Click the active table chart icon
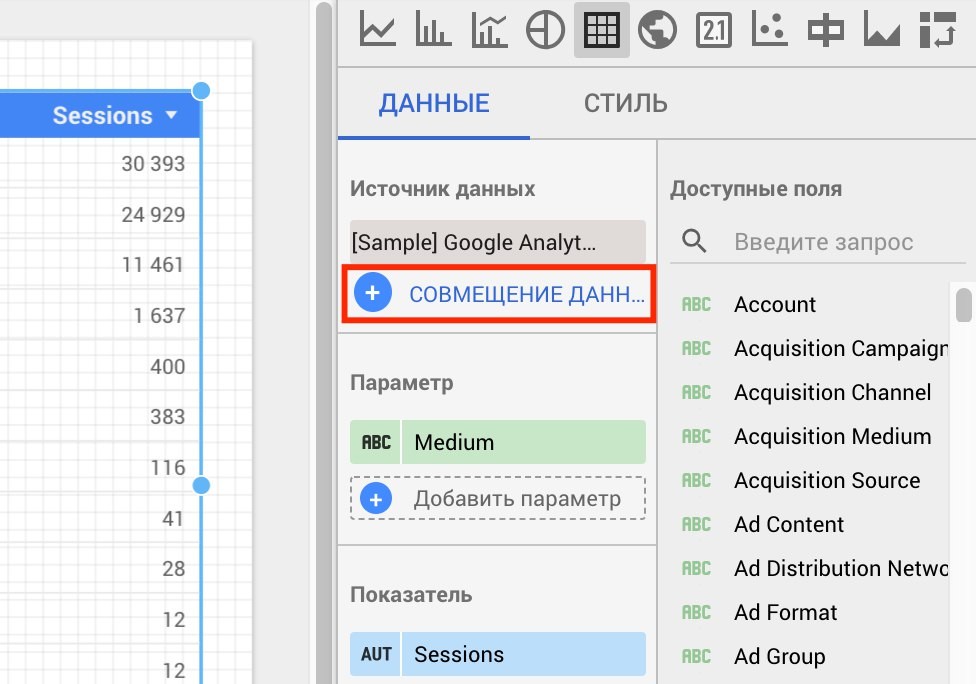The image size is (976, 684). (x=601, y=30)
